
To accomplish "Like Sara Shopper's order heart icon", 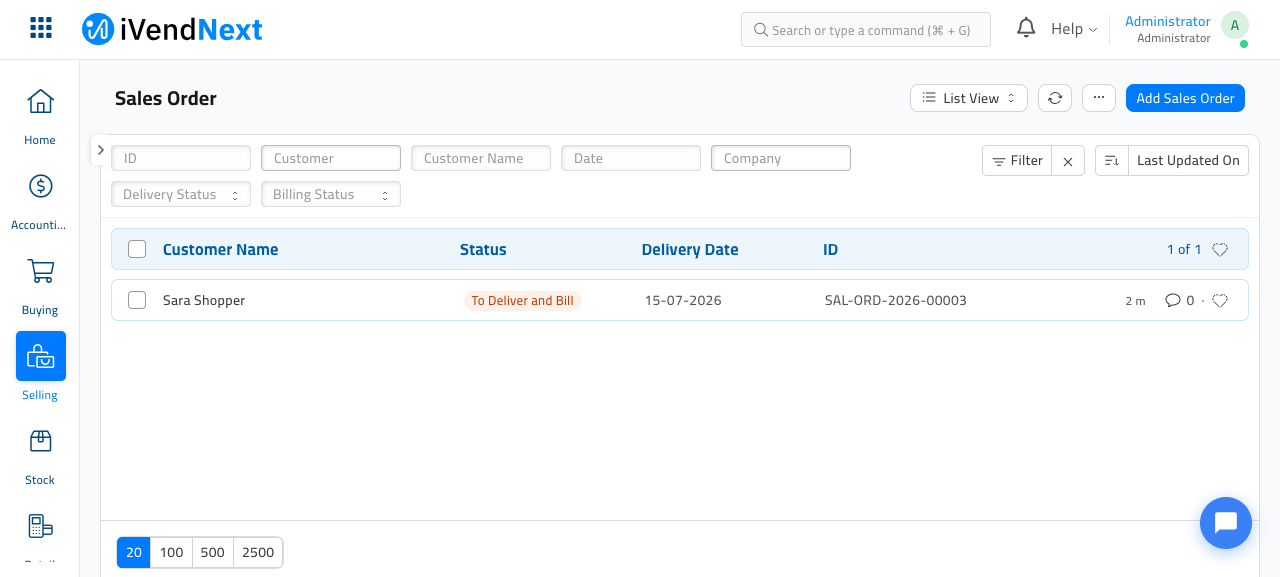I will (x=1220, y=300).
